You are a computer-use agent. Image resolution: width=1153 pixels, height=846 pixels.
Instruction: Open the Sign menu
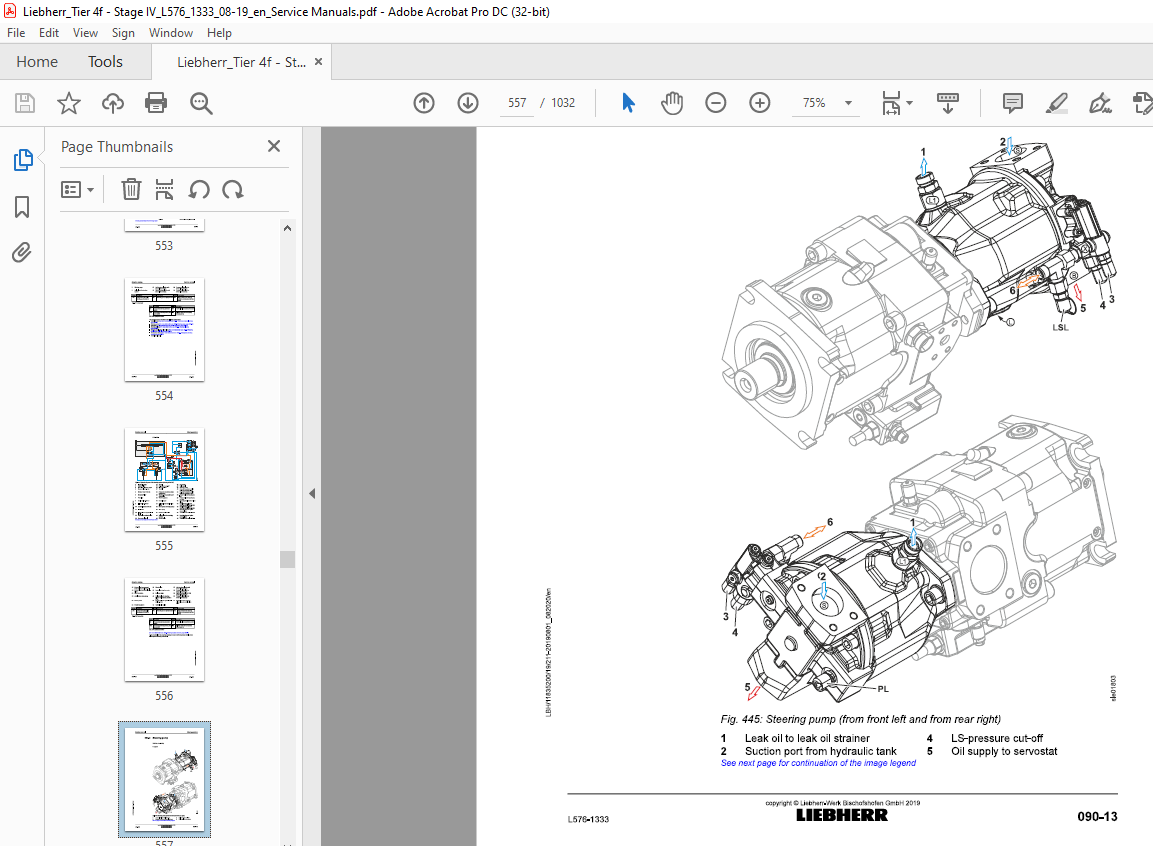tap(123, 32)
